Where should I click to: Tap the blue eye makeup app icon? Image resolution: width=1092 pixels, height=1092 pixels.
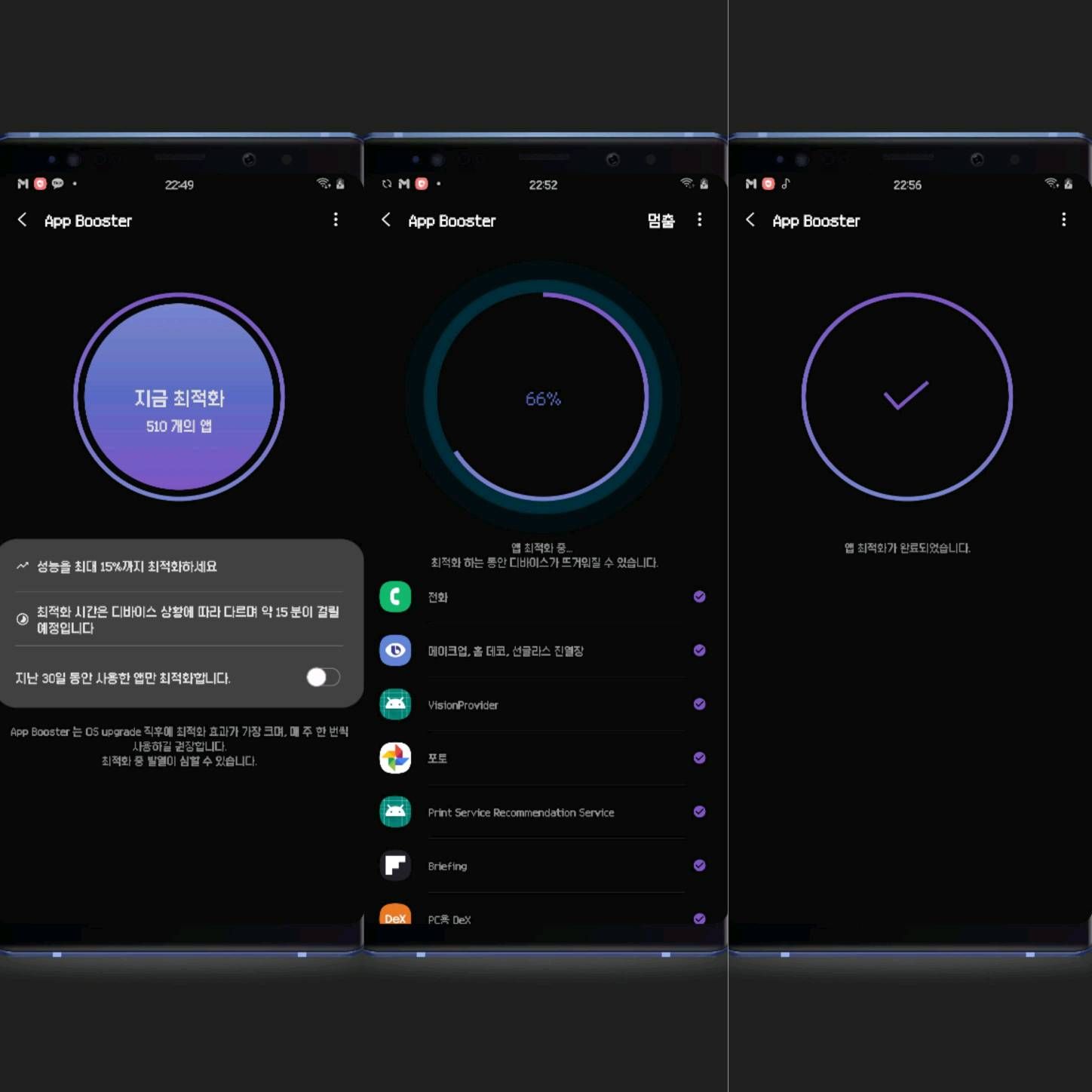[395, 650]
